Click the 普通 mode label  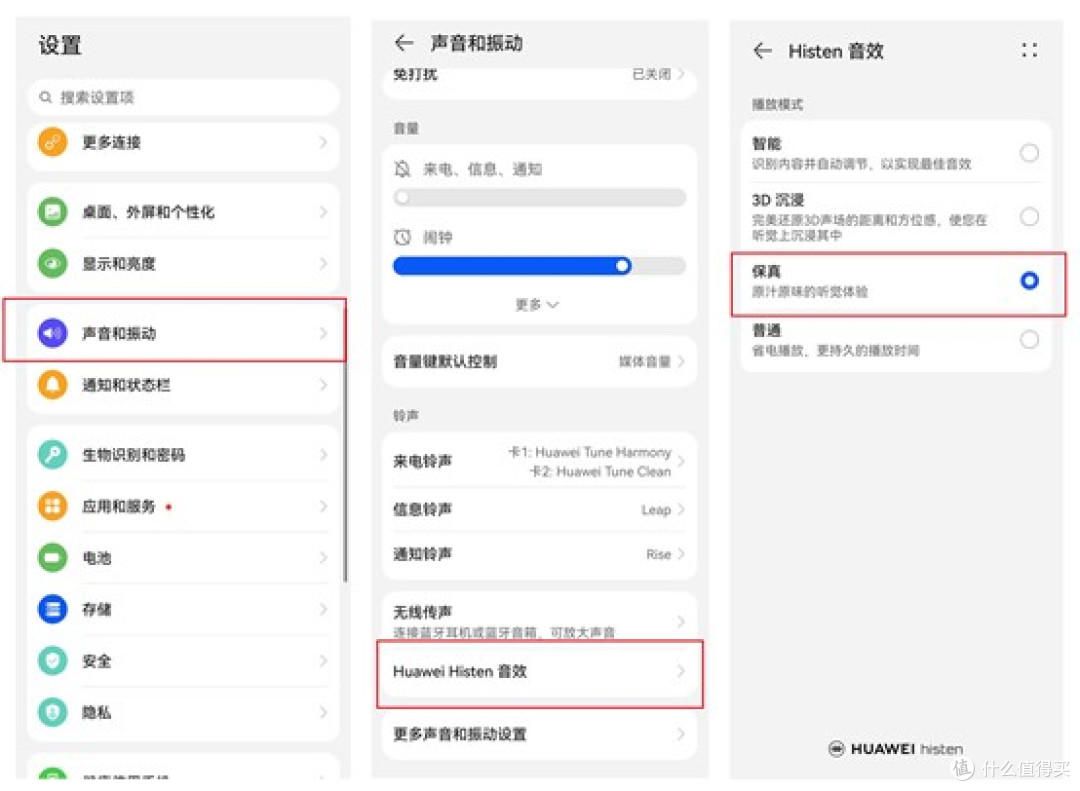pyautogui.click(x=766, y=330)
